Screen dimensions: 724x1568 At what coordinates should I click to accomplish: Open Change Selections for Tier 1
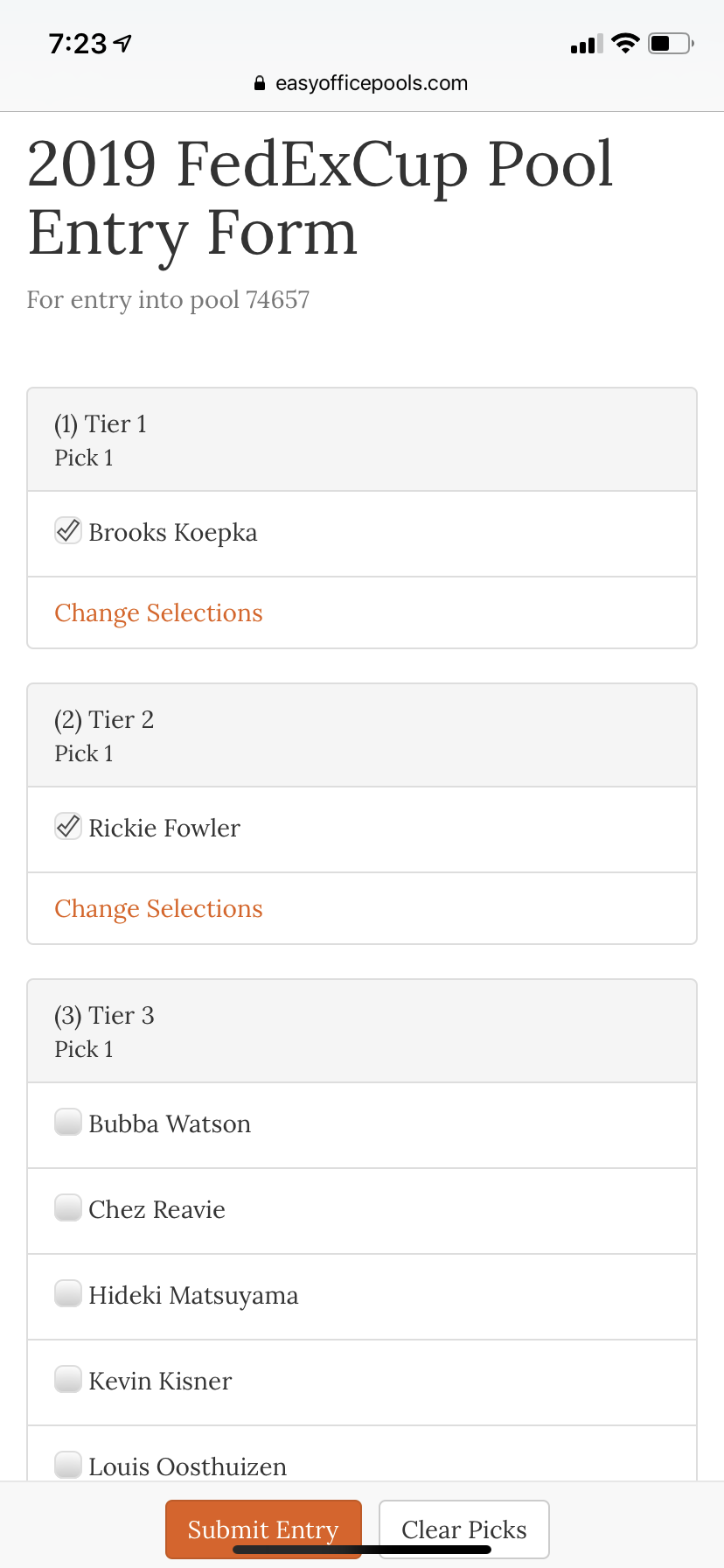[x=158, y=612]
